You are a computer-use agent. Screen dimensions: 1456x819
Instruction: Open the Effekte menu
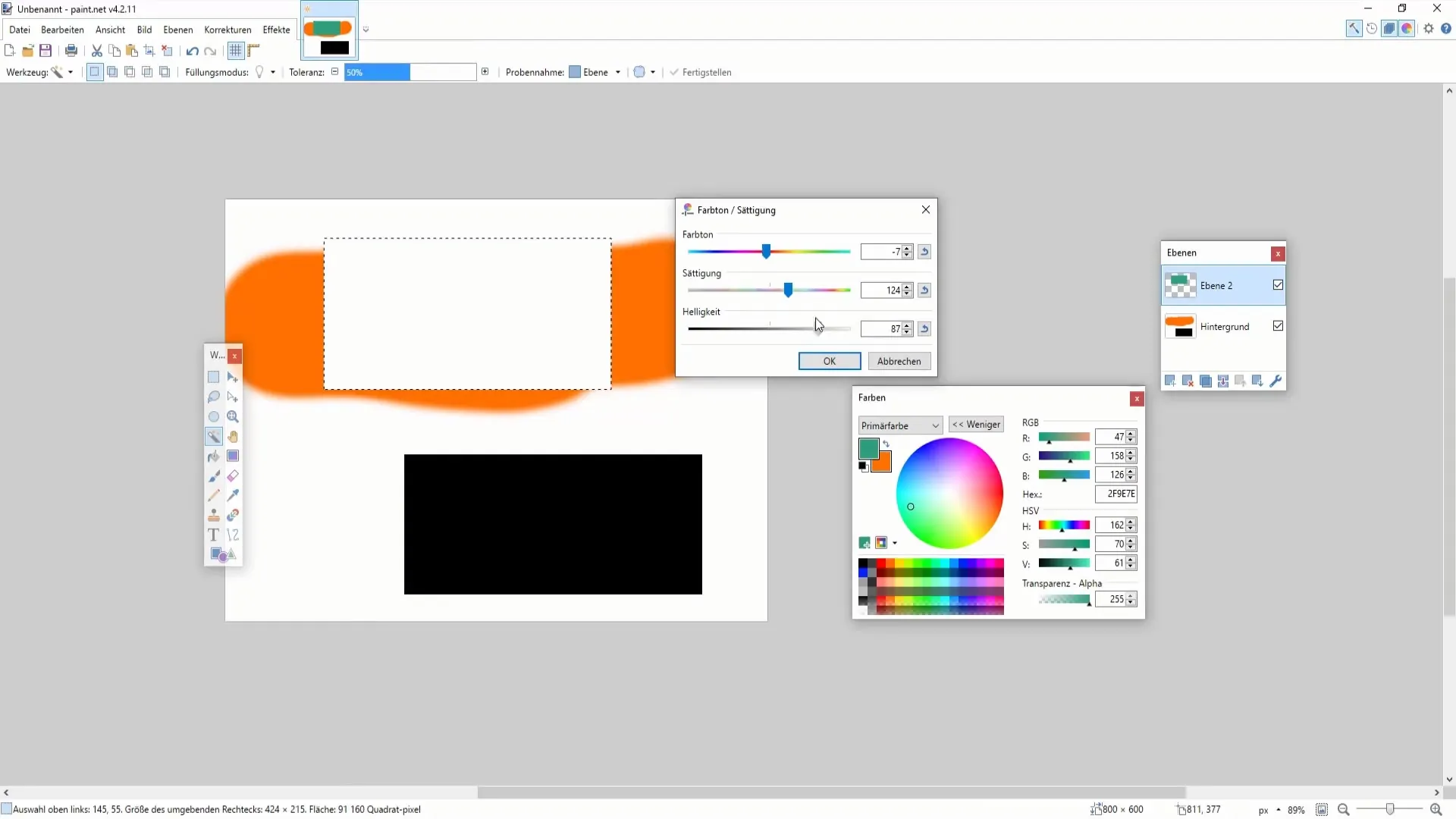pos(276,30)
